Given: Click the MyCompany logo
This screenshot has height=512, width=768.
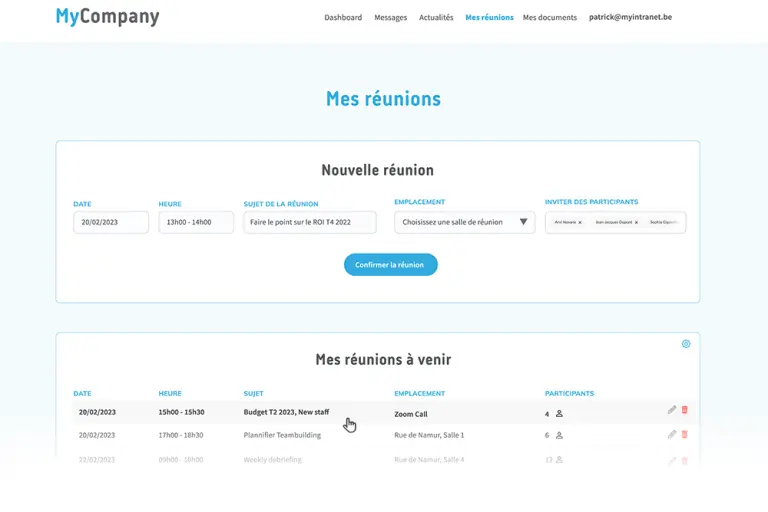Looking at the screenshot, I should tap(107, 16).
